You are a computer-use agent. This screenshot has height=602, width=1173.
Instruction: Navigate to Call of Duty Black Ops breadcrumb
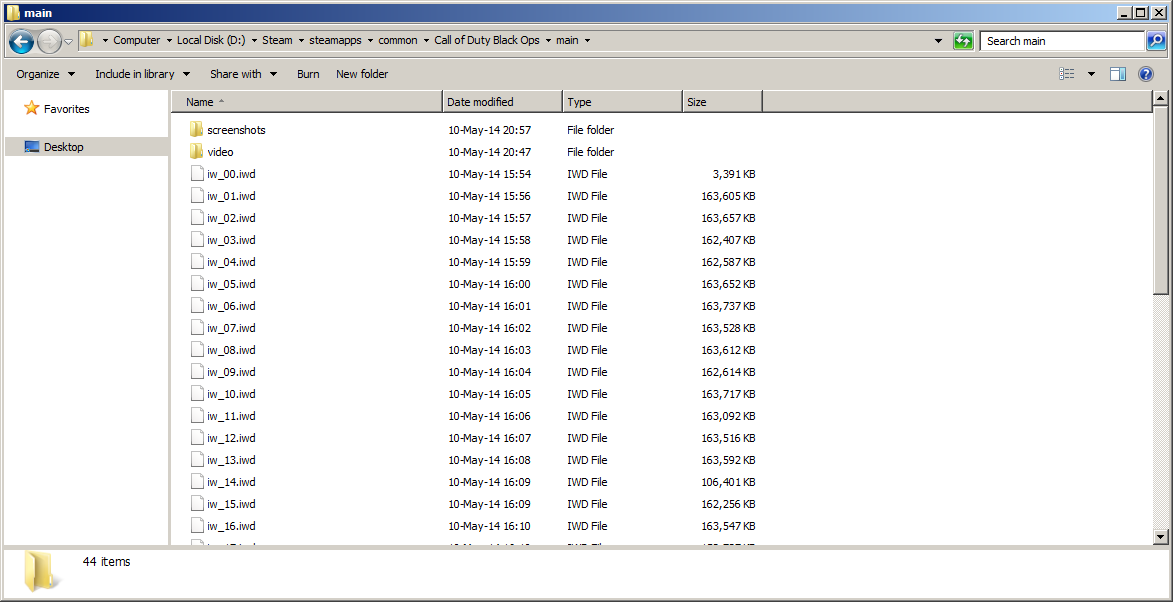(487, 41)
